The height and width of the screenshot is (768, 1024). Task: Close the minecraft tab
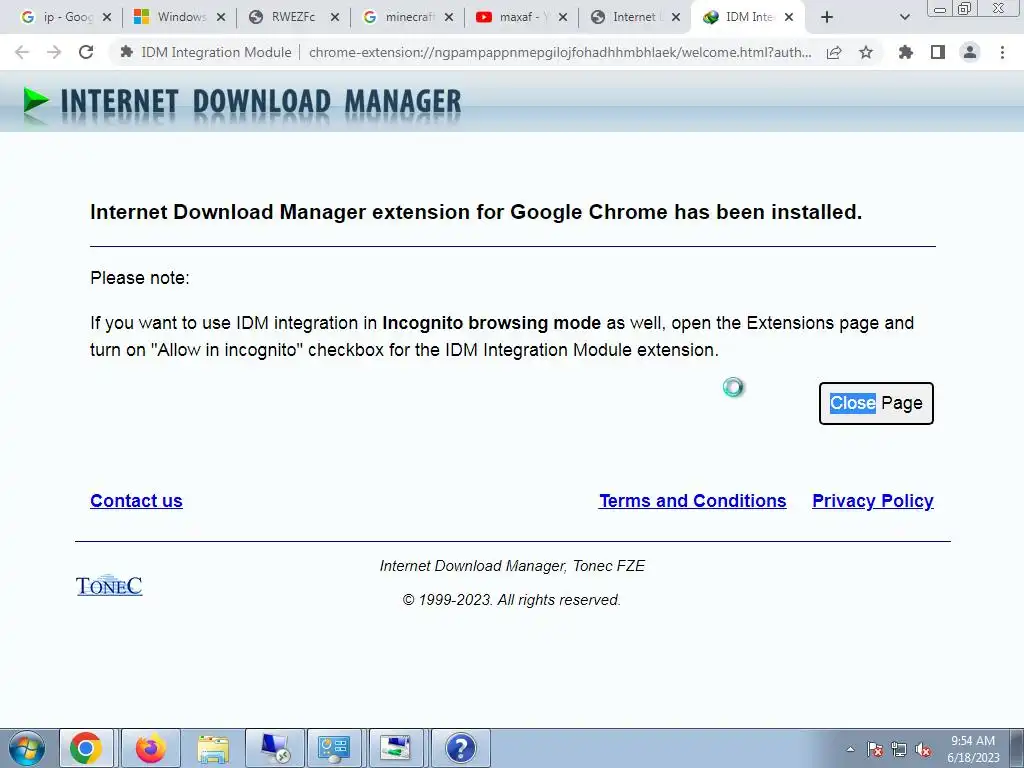coord(449,17)
